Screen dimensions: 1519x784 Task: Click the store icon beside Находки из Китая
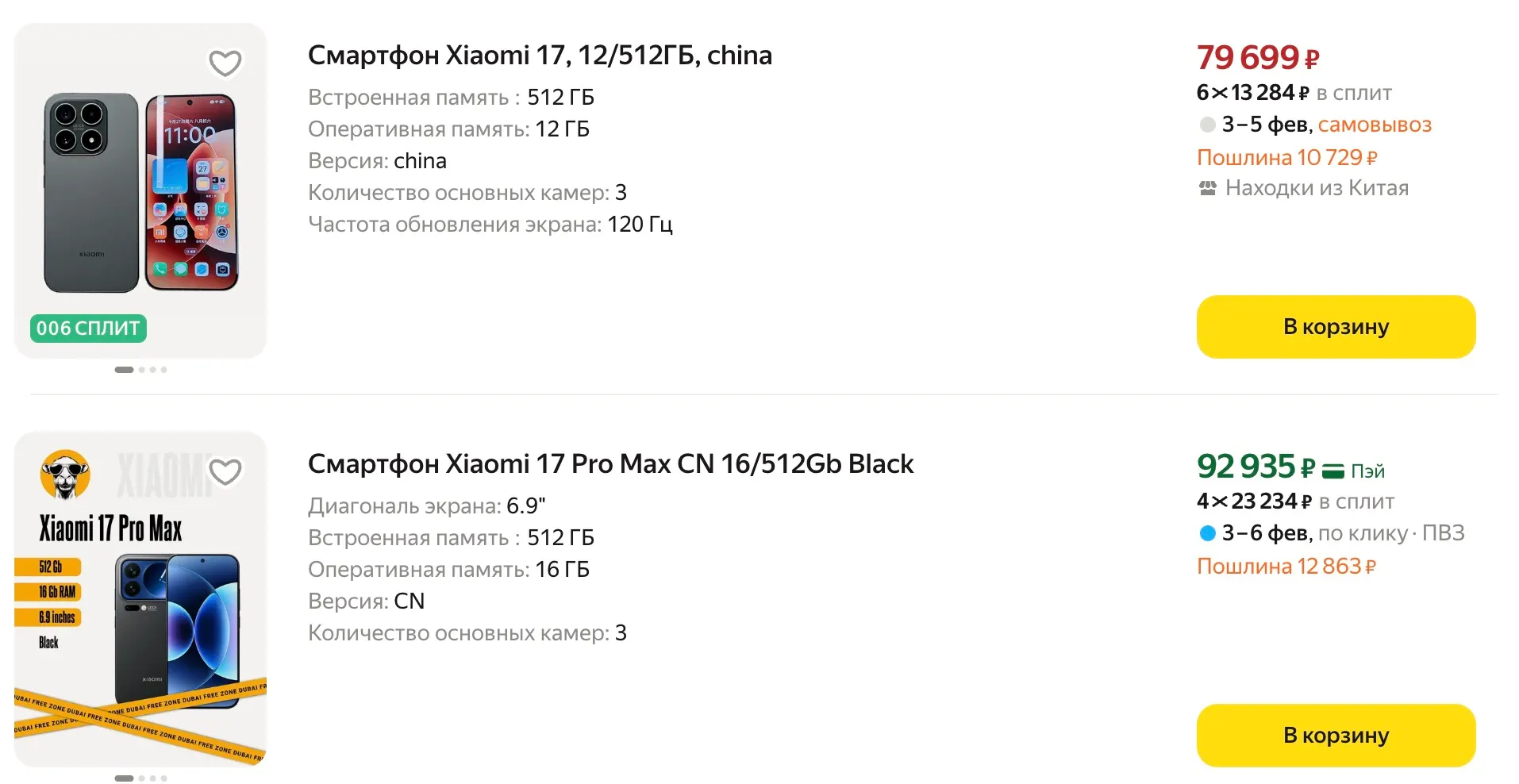coord(1207,189)
